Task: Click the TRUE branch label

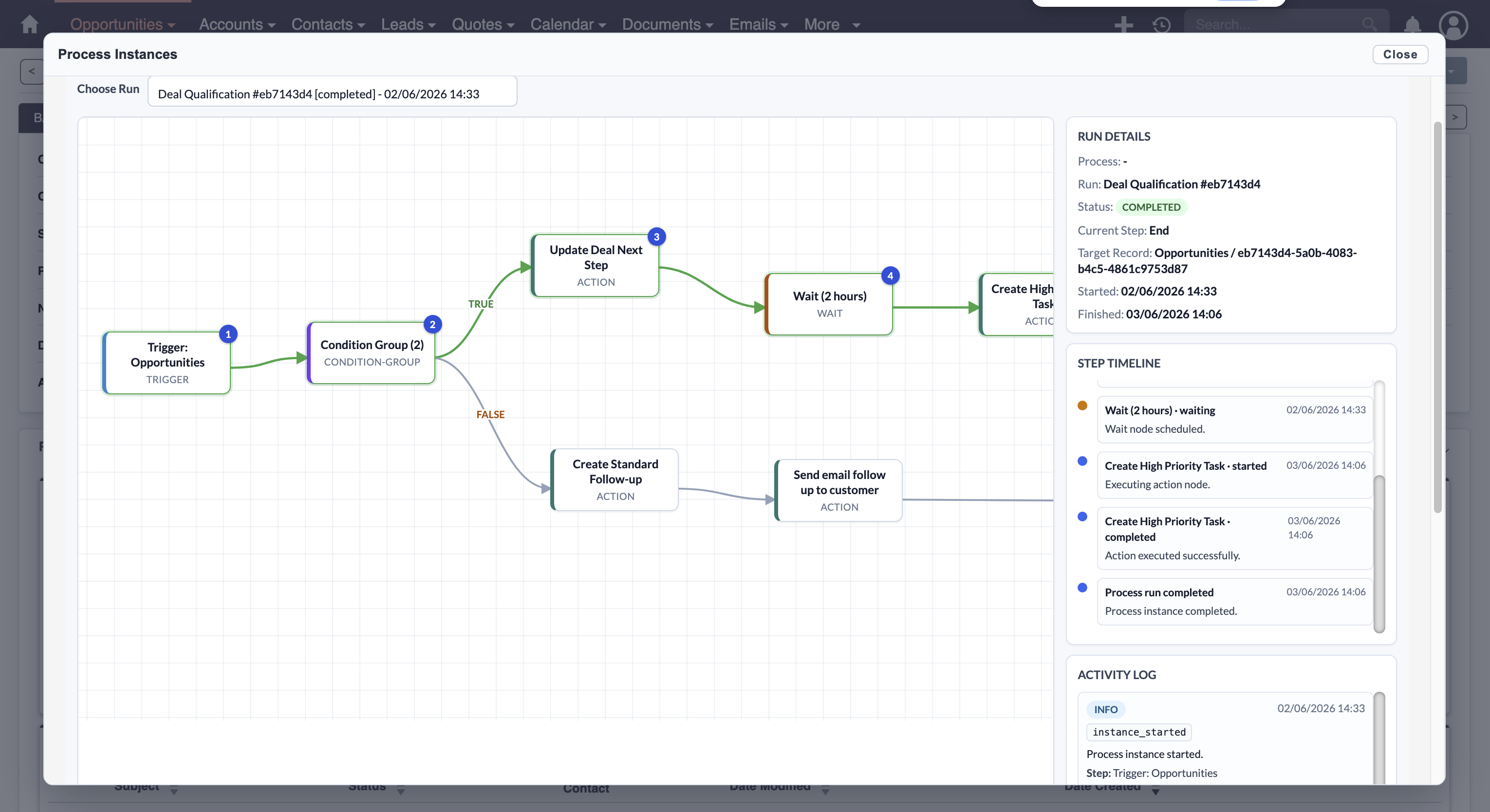Action: click(x=481, y=304)
